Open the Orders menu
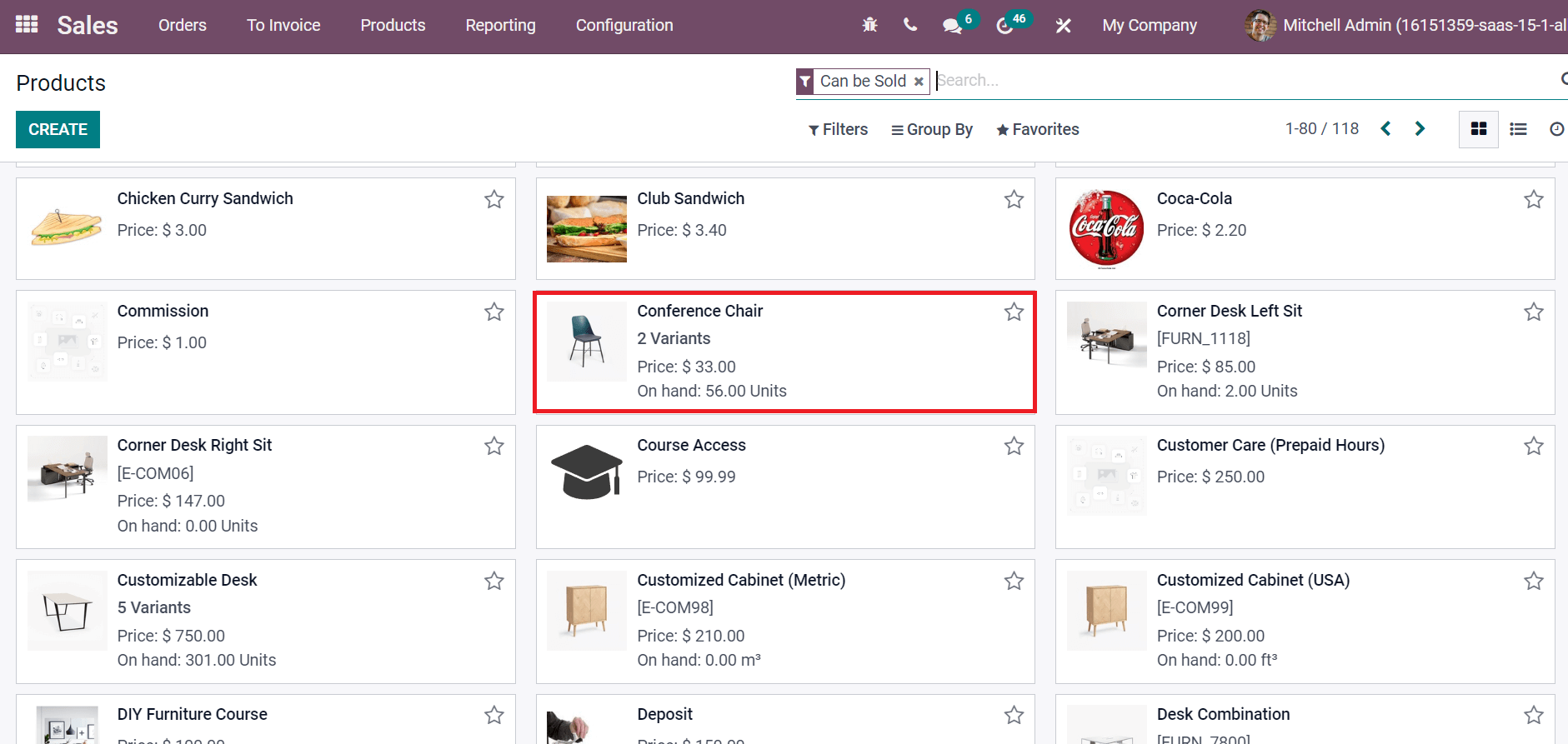Viewport: 1568px width, 744px height. pyautogui.click(x=183, y=25)
